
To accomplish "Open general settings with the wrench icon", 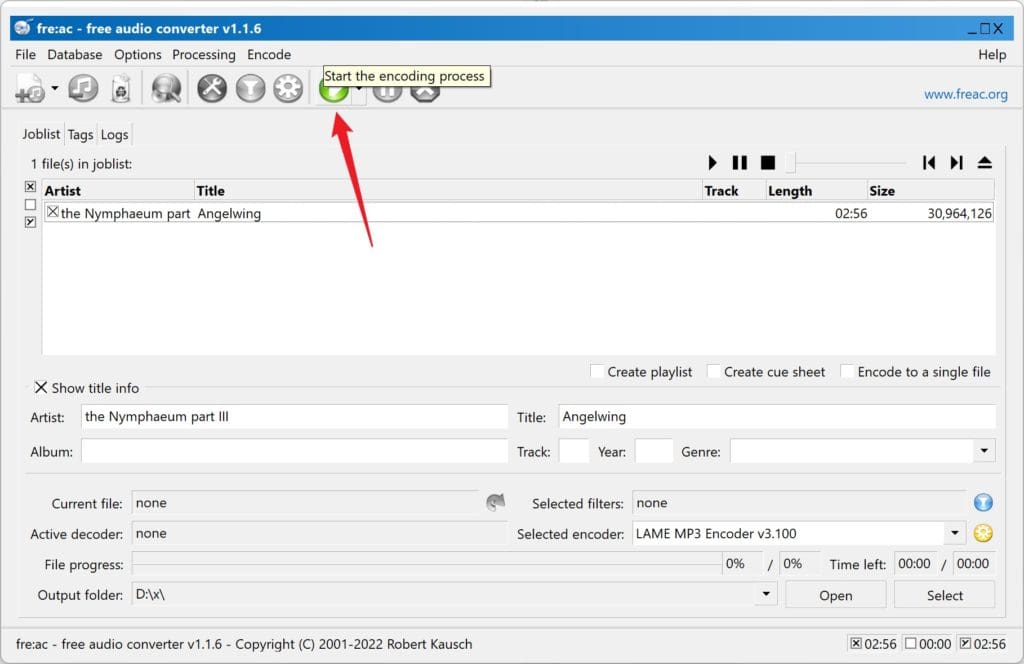I will click(212, 88).
